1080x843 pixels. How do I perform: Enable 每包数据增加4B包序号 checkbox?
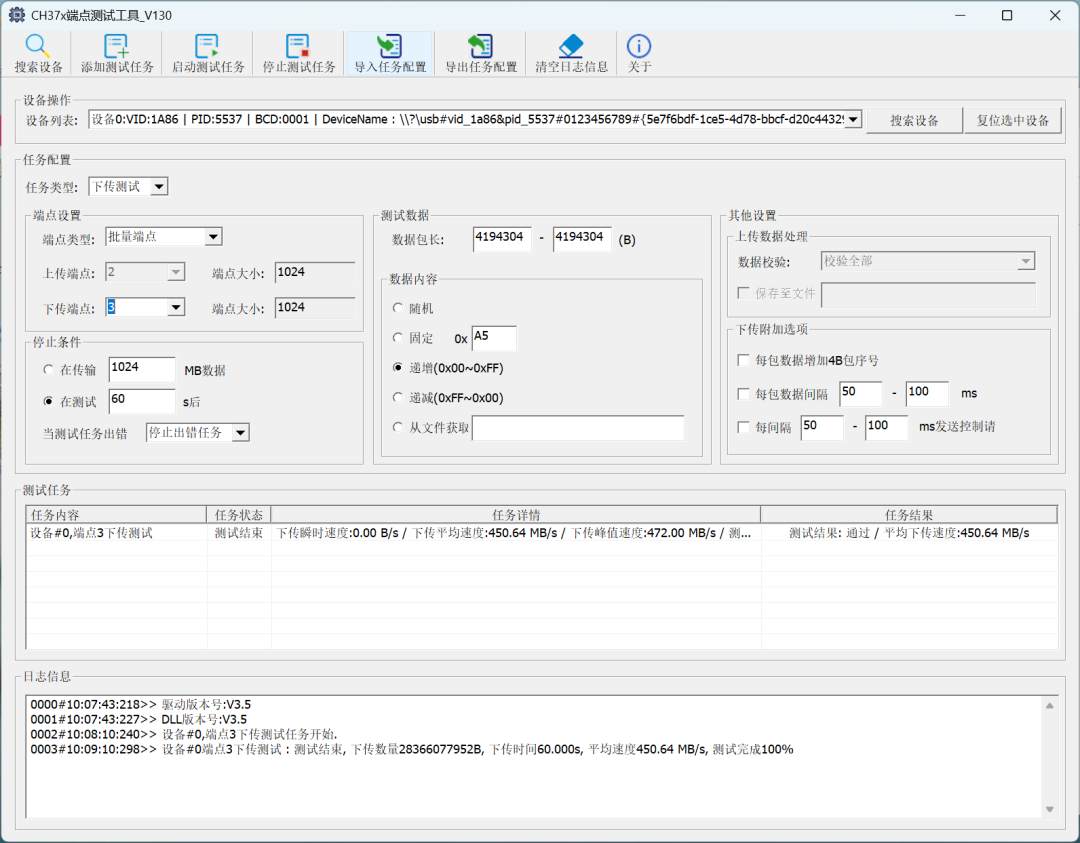click(x=743, y=360)
